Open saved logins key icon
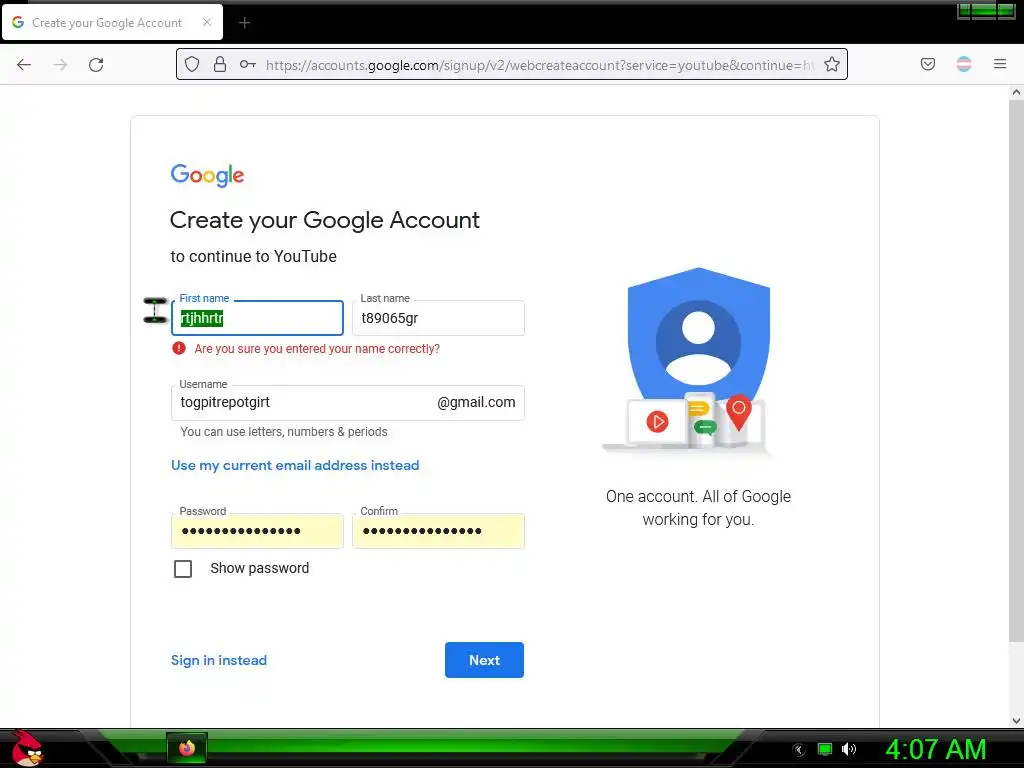 click(248, 64)
